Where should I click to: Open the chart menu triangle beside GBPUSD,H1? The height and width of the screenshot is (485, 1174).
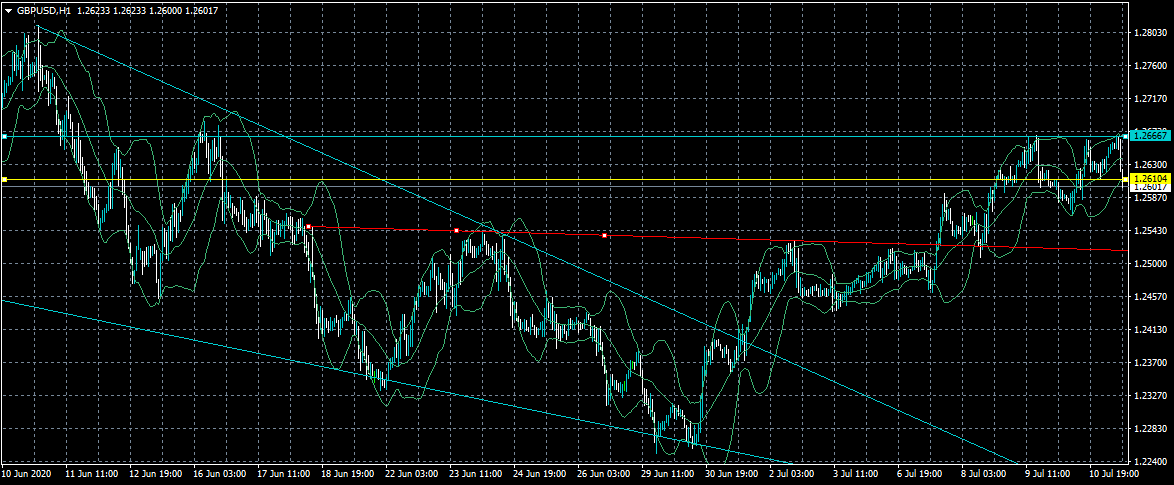[8, 10]
